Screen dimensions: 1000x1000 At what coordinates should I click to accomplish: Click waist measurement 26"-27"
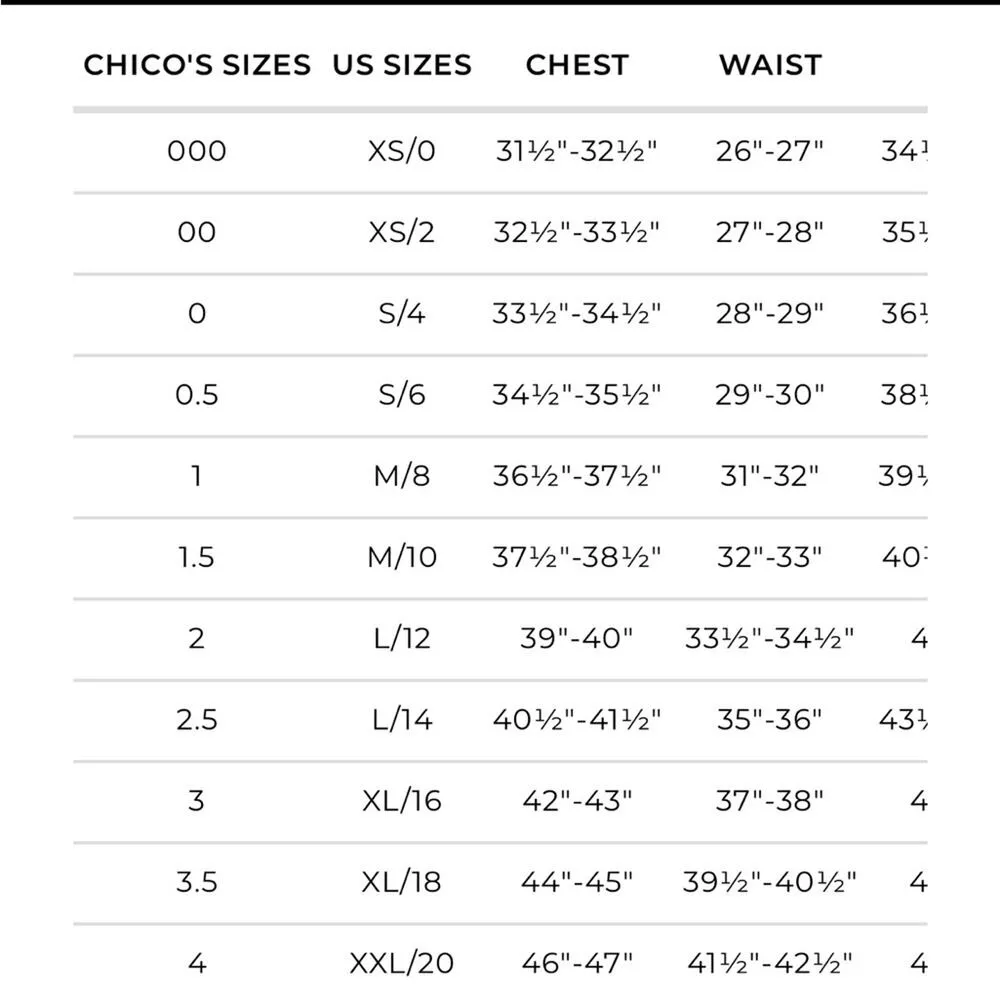tap(770, 151)
